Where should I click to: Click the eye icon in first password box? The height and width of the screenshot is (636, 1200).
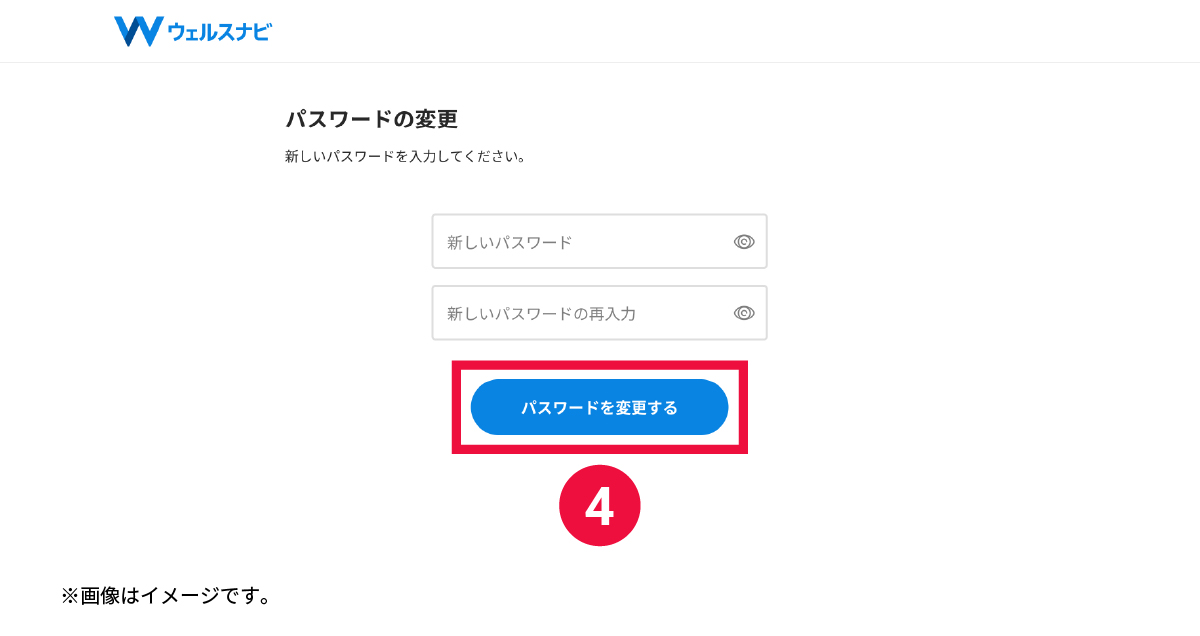coord(743,242)
